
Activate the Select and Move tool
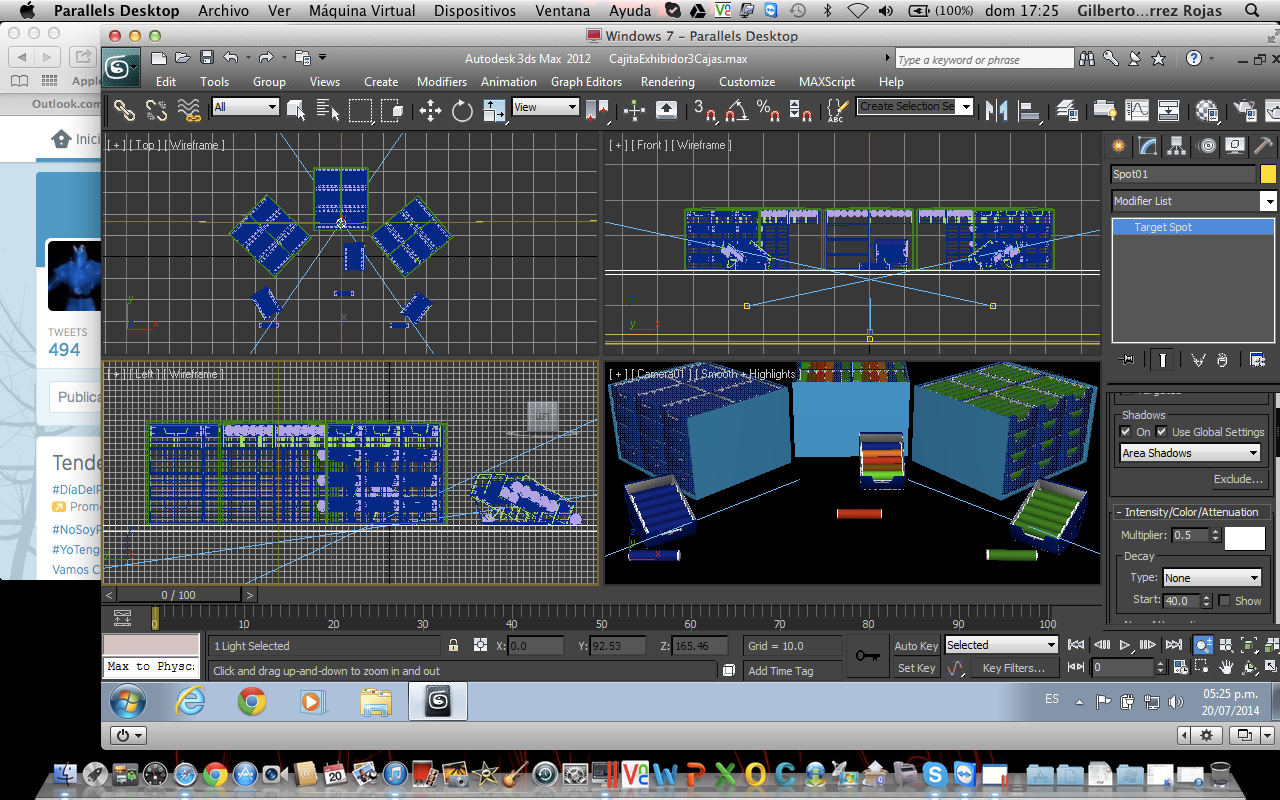click(x=430, y=110)
